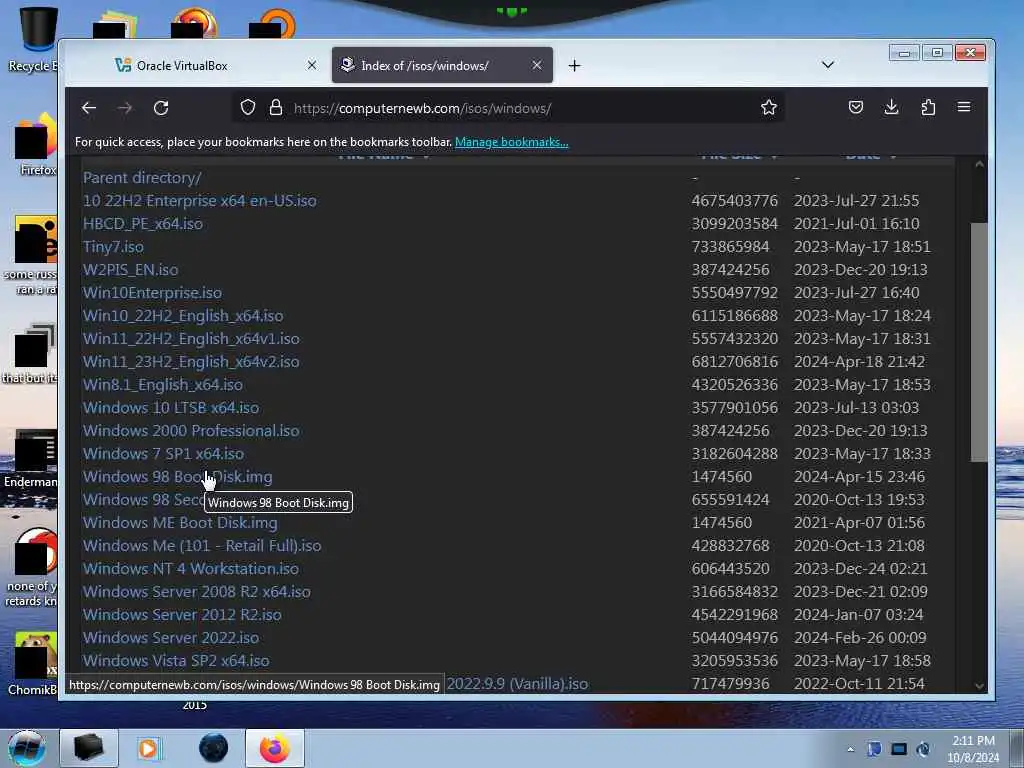
Task: Open Windows NT 4 Workstation.iso link
Action: click(191, 568)
